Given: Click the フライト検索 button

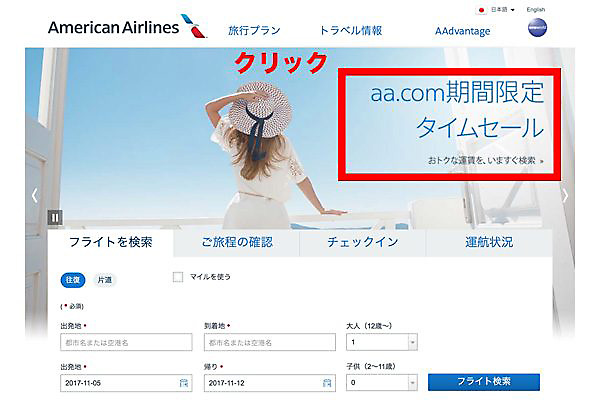Looking at the screenshot, I should point(484,382).
